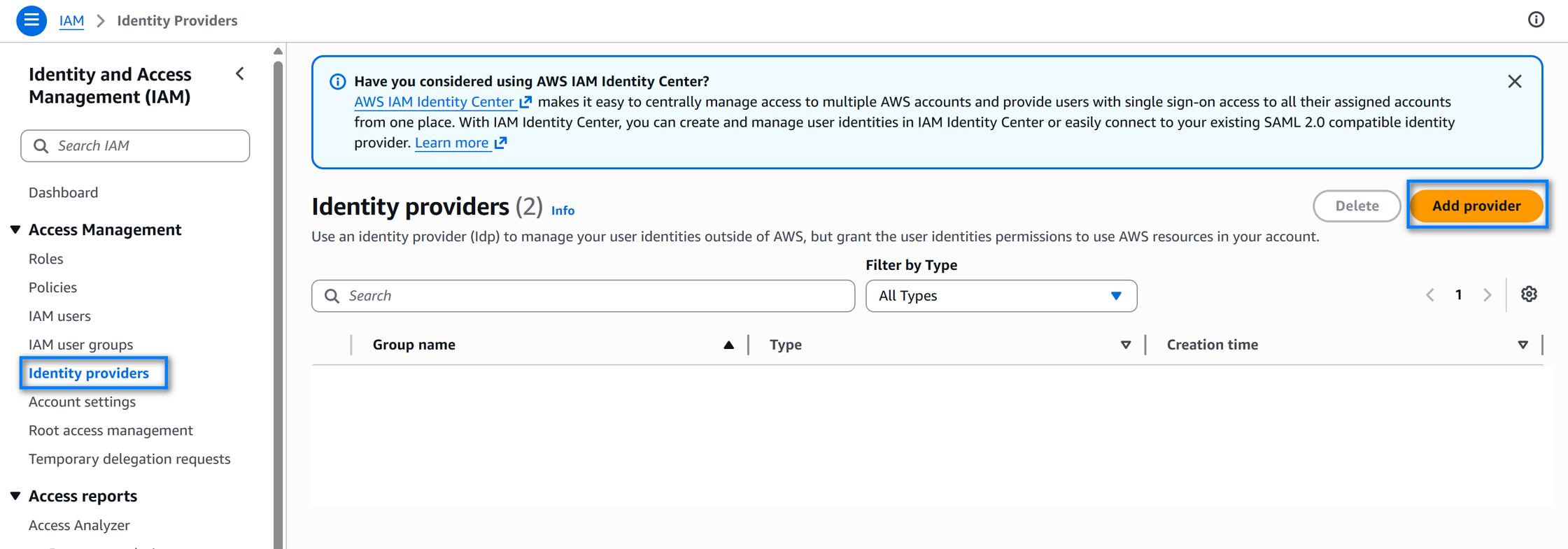The width and height of the screenshot is (1568, 549).
Task: Open table preferences gear icon
Action: coord(1529,294)
